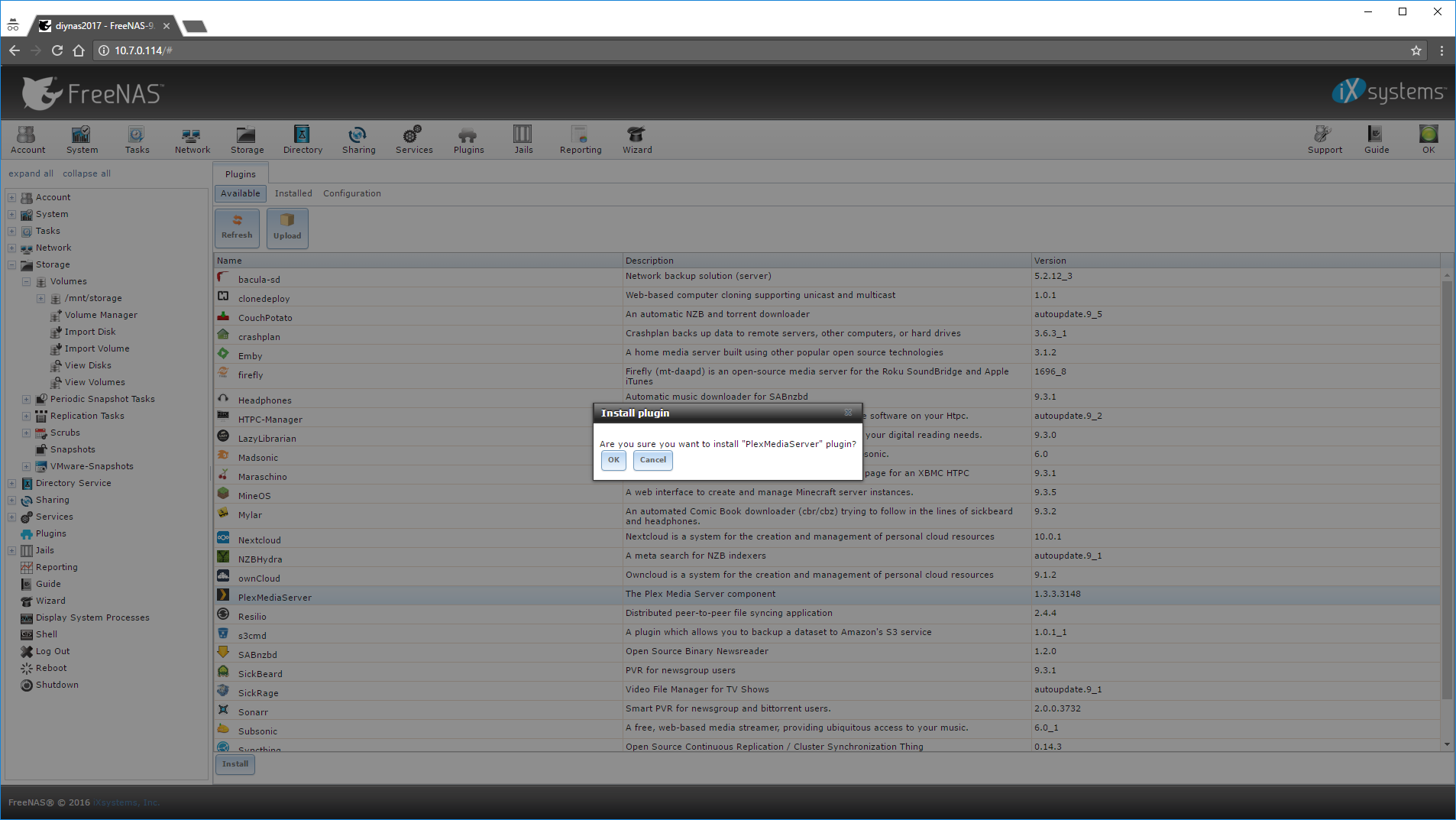Click the plugin list vertical scrollbar
This screenshot has width=1456, height=820.
click(1447, 489)
